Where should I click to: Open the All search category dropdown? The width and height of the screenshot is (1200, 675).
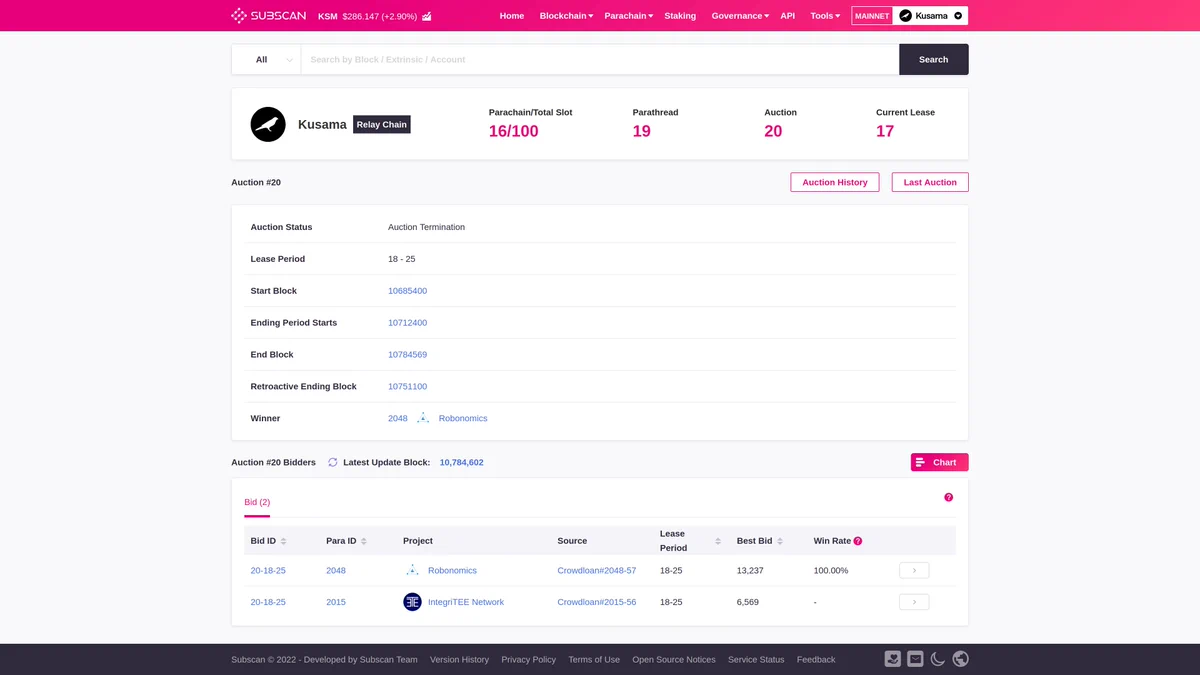click(x=266, y=59)
